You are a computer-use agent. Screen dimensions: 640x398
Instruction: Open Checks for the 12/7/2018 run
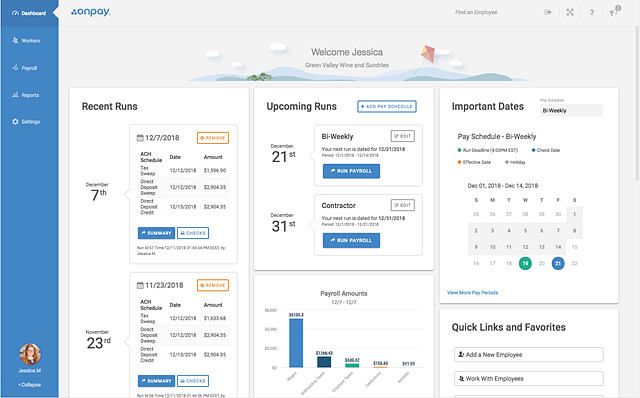pyautogui.click(x=193, y=233)
